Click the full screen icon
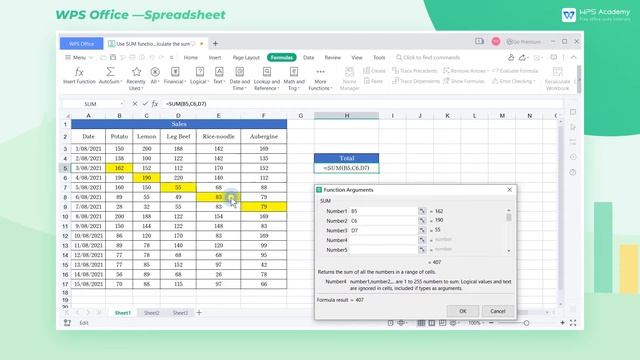The image size is (640, 360). (x=573, y=323)
